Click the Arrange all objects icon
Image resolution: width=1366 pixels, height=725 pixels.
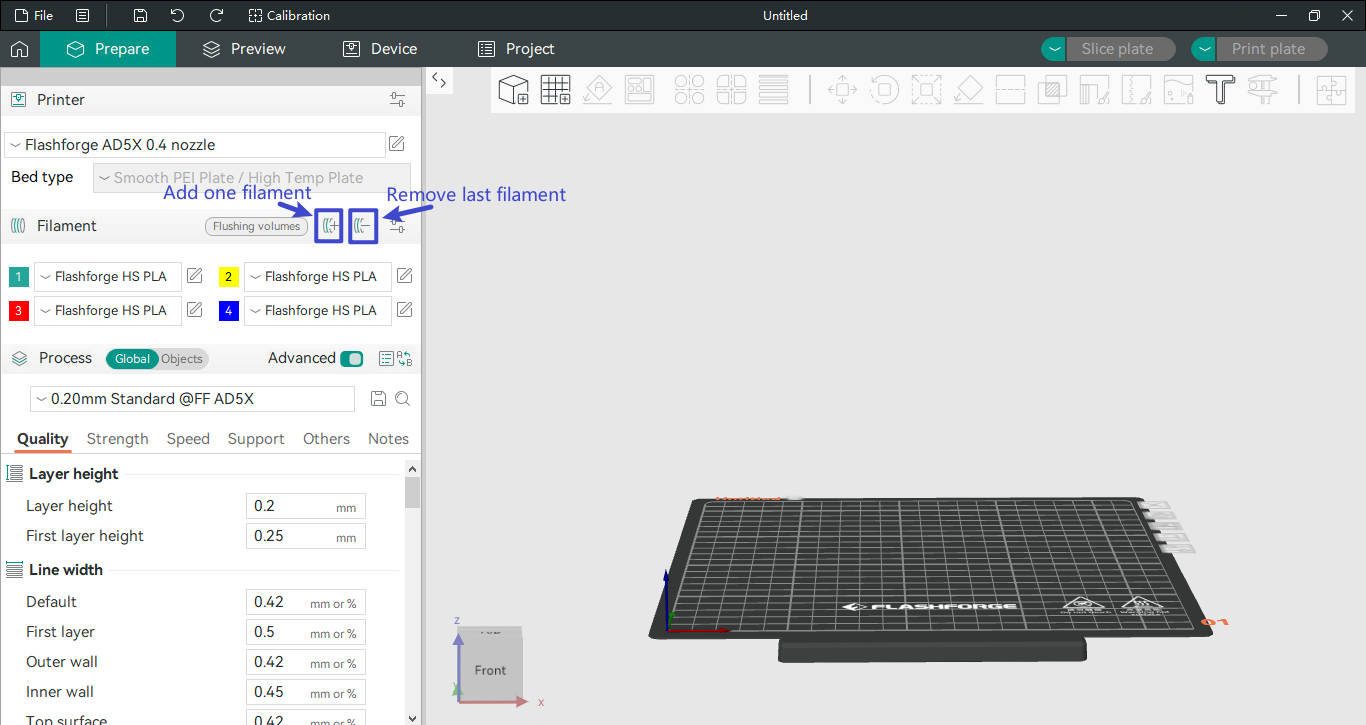[640, 90]
